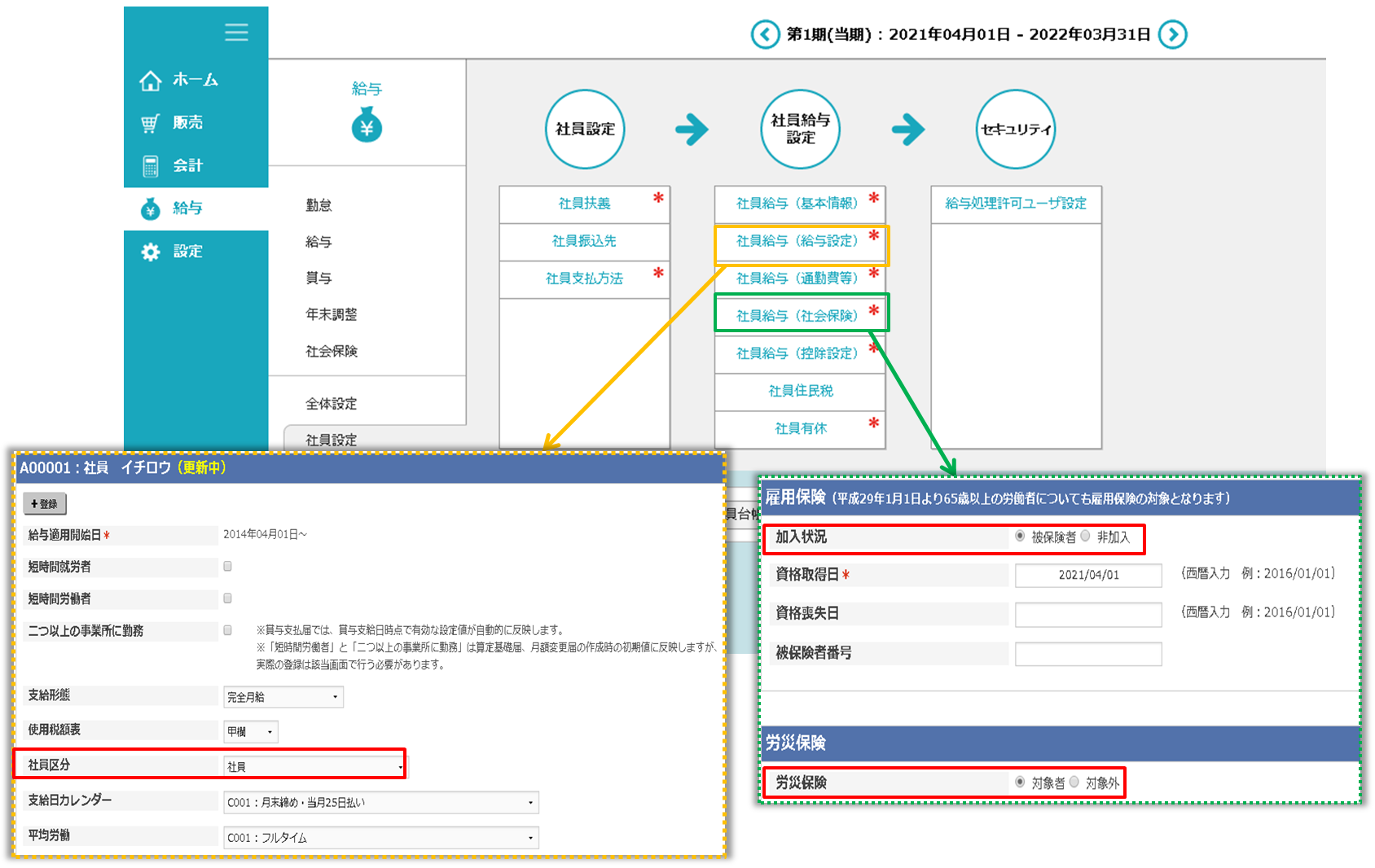The height and width of the screenshot is (868, 1375).
Task: Open Home via house icon
Action: coord(151,81)
